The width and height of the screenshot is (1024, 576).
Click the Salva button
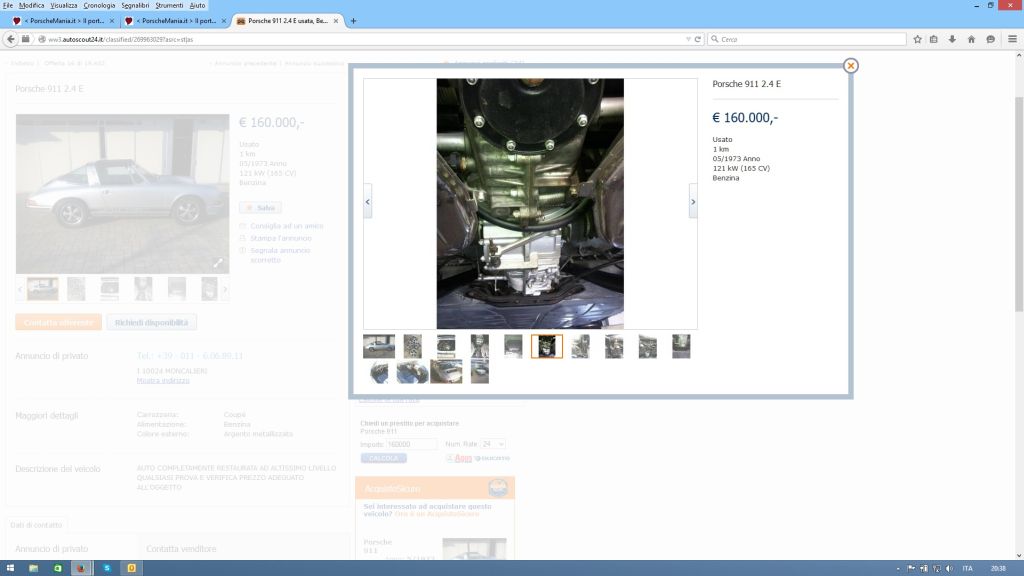tap(260, 208)
